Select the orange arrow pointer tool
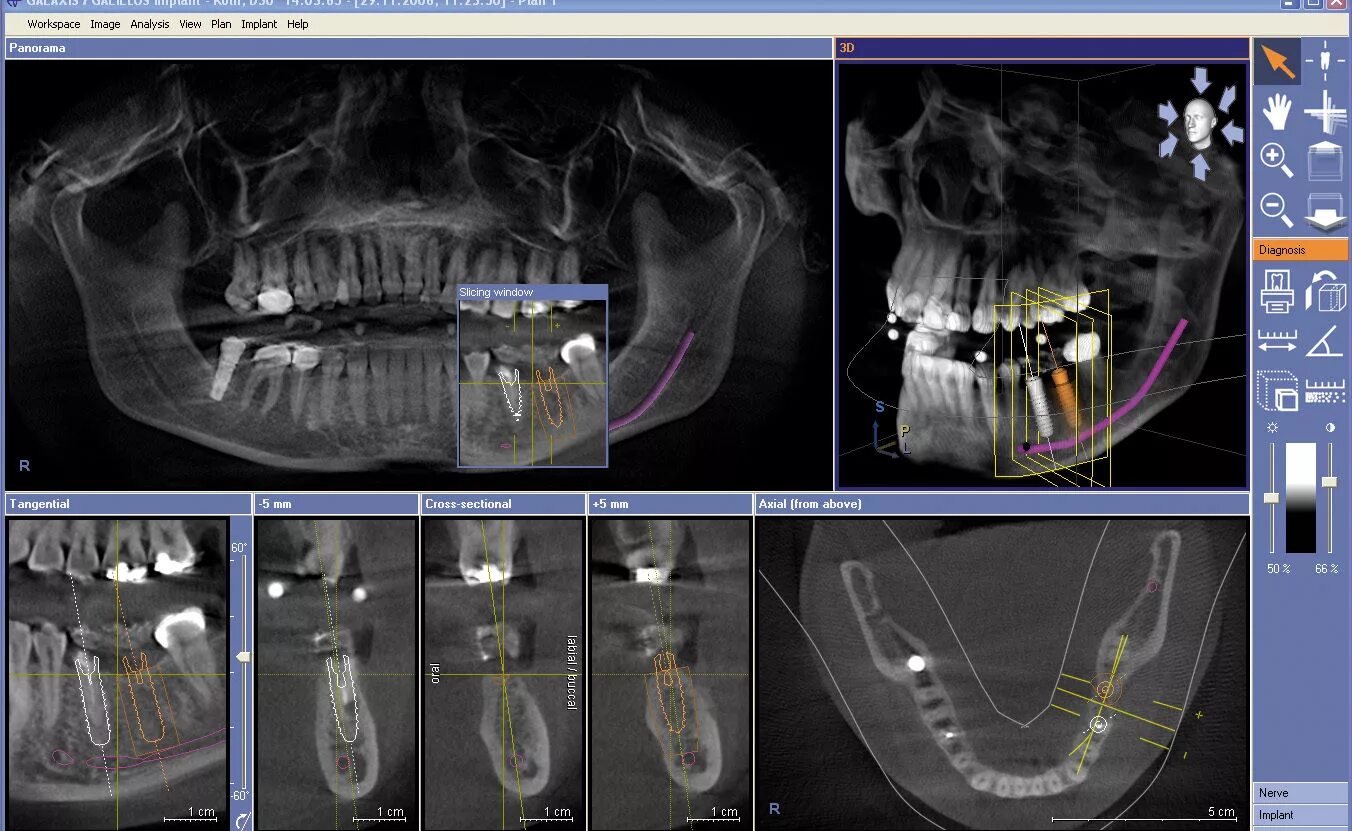Screen dimensions: 1352x831 tap(1277, 61)
